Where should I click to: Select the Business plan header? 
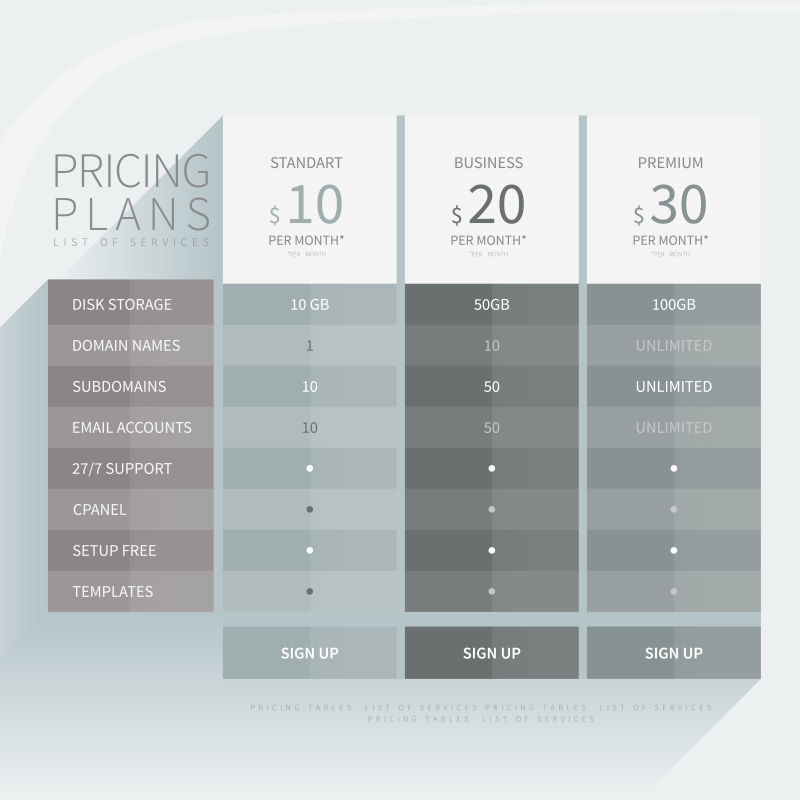[x=488, y=163]
